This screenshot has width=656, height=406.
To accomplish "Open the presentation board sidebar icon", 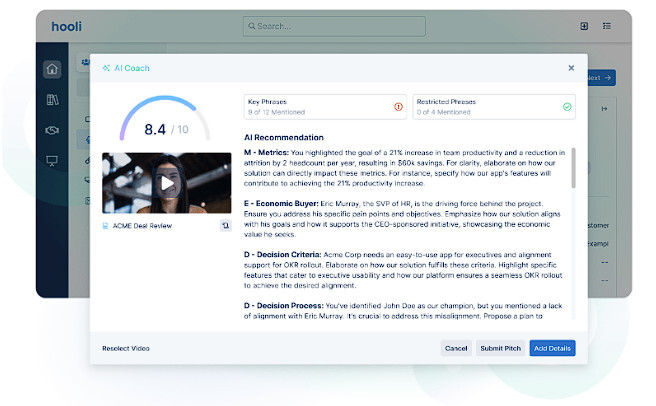I will click(52, 161).
